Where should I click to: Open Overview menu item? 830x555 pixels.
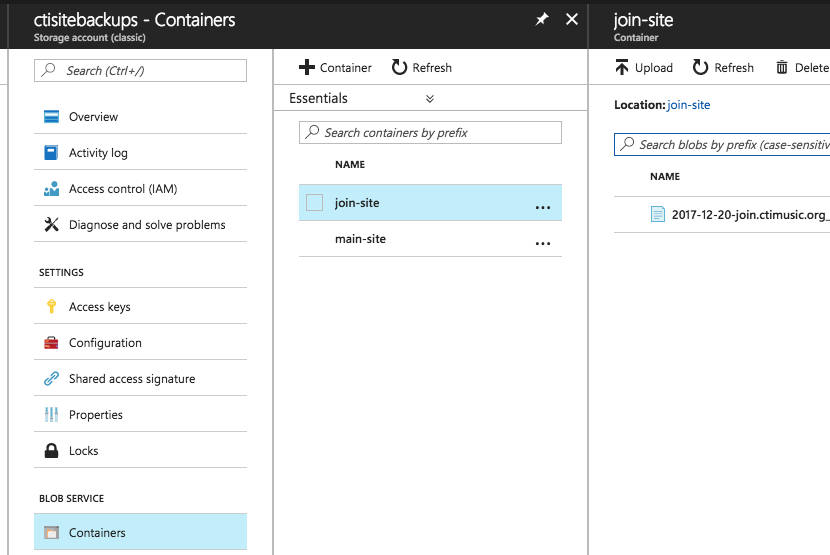pyautogui.click(x=140, y=117)
